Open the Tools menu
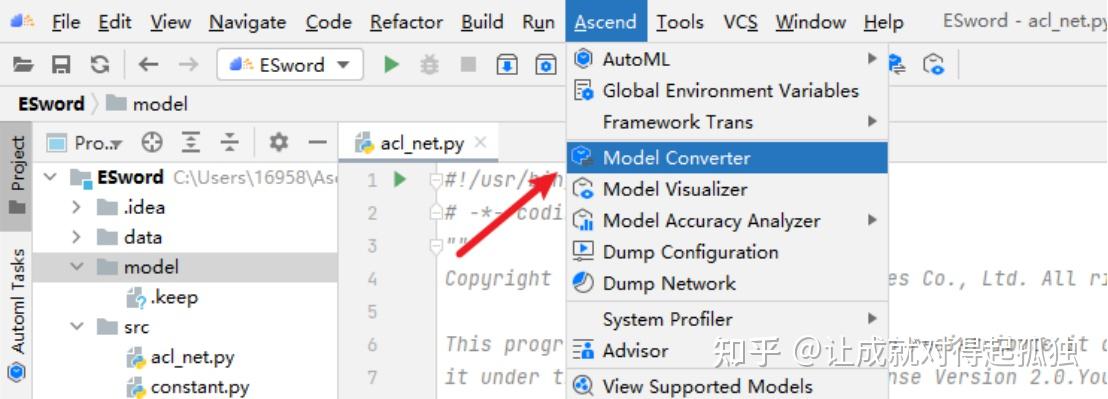Screen dimensions: 1108x399 click(x=680, y=22)
